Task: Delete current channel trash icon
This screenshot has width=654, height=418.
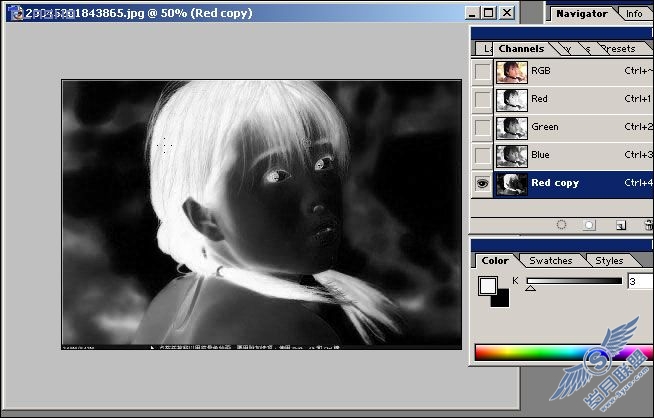Action: [649, 225]
